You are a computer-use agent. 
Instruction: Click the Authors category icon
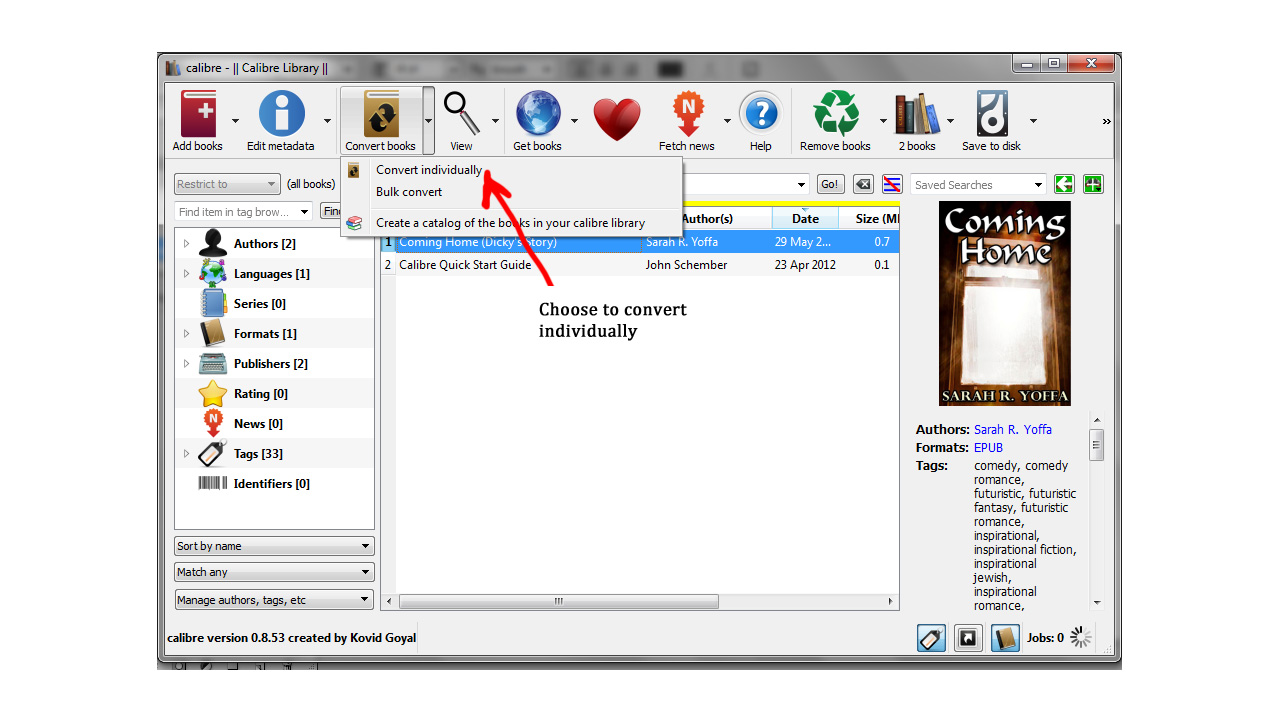[213, 243]
